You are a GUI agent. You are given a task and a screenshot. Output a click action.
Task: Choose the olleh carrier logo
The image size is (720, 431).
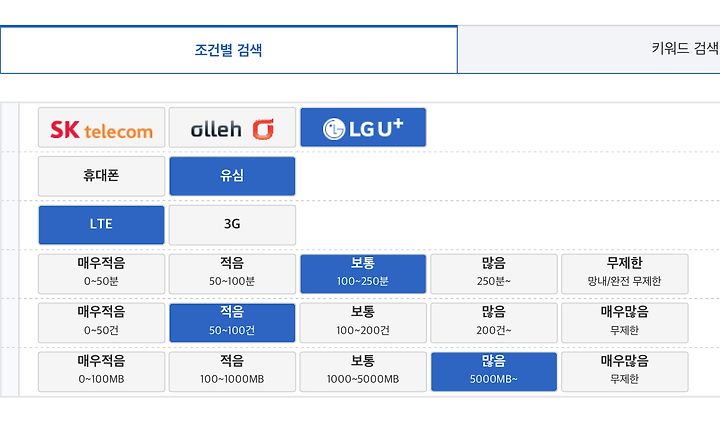(x=232, y=128)
